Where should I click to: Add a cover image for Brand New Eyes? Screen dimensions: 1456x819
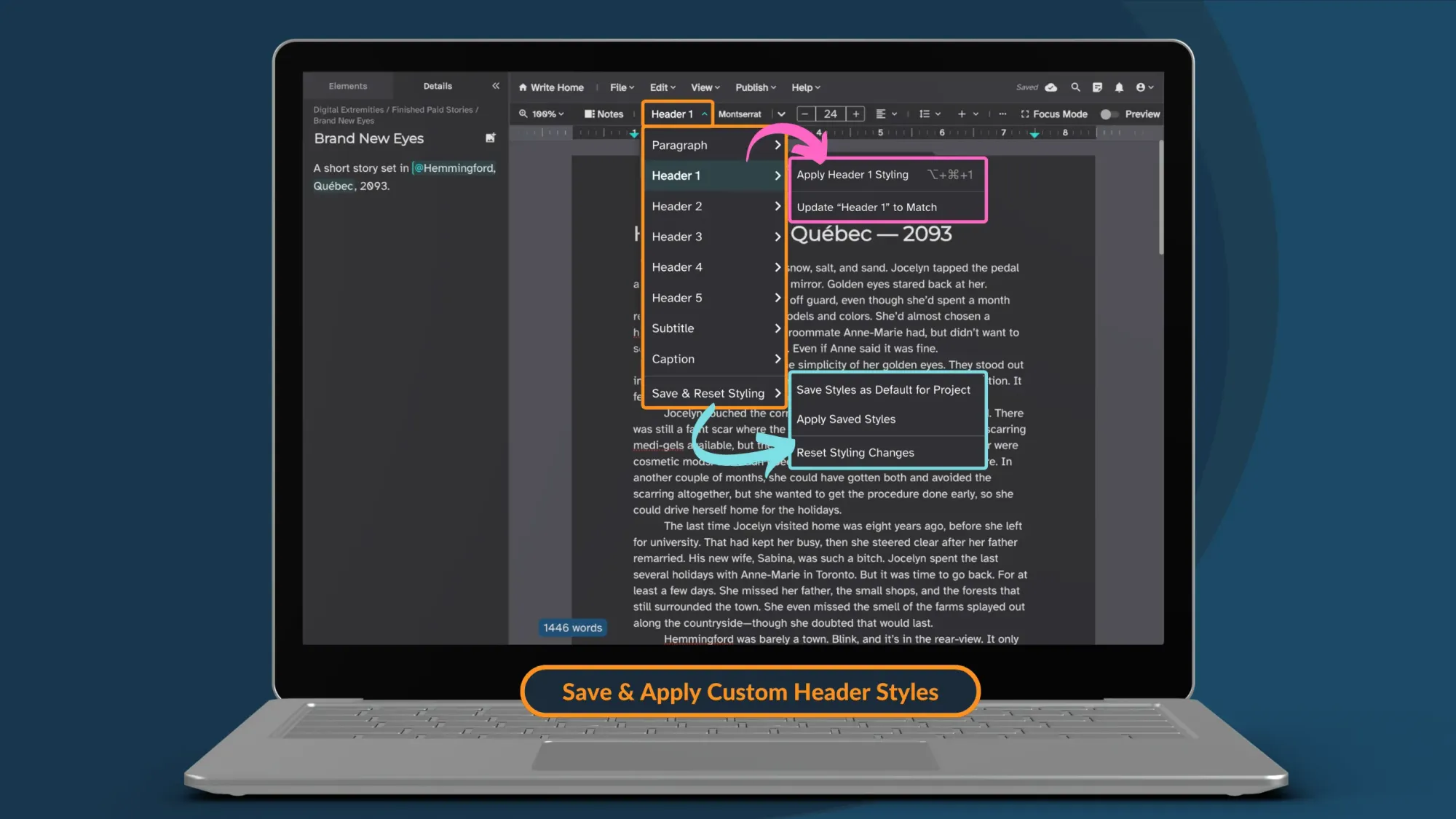coord(491,138)
